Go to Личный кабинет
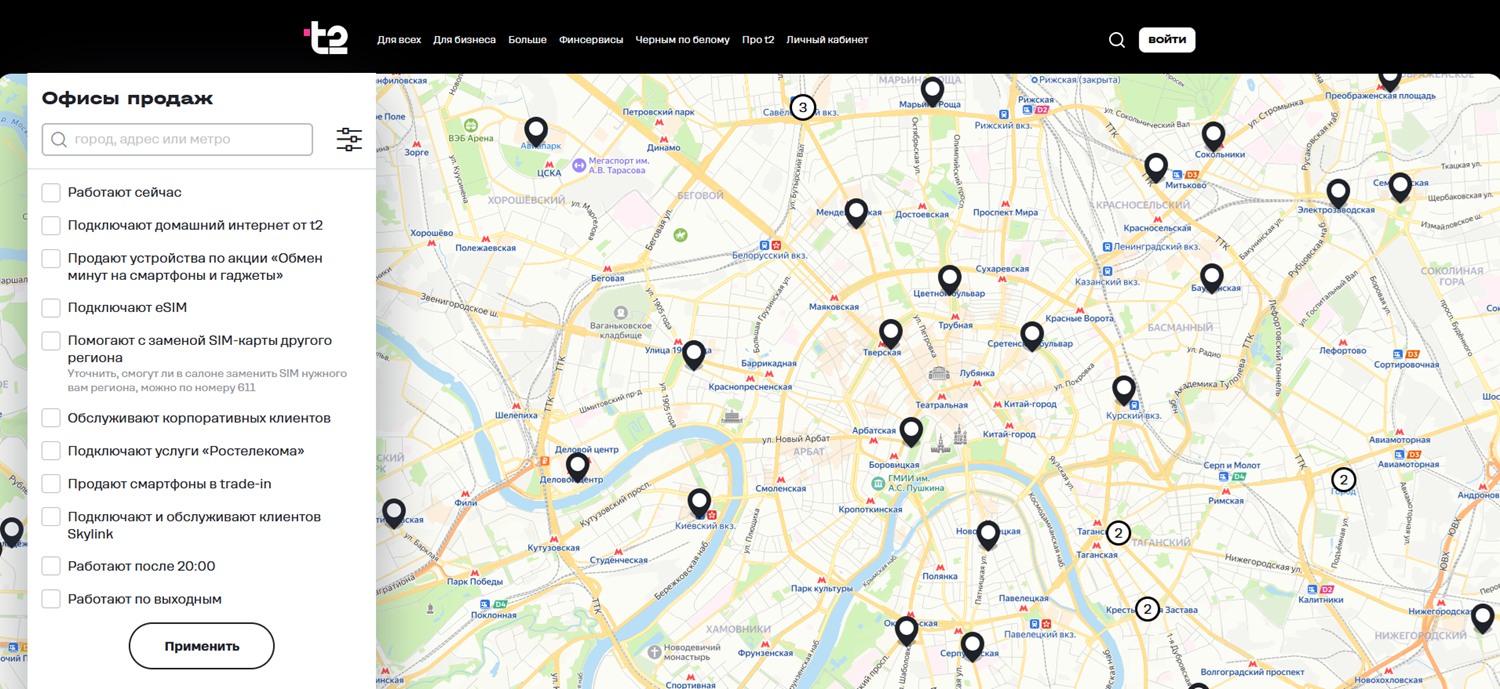The height and width of the screenshot is (689, 1500). coord(827,40)
